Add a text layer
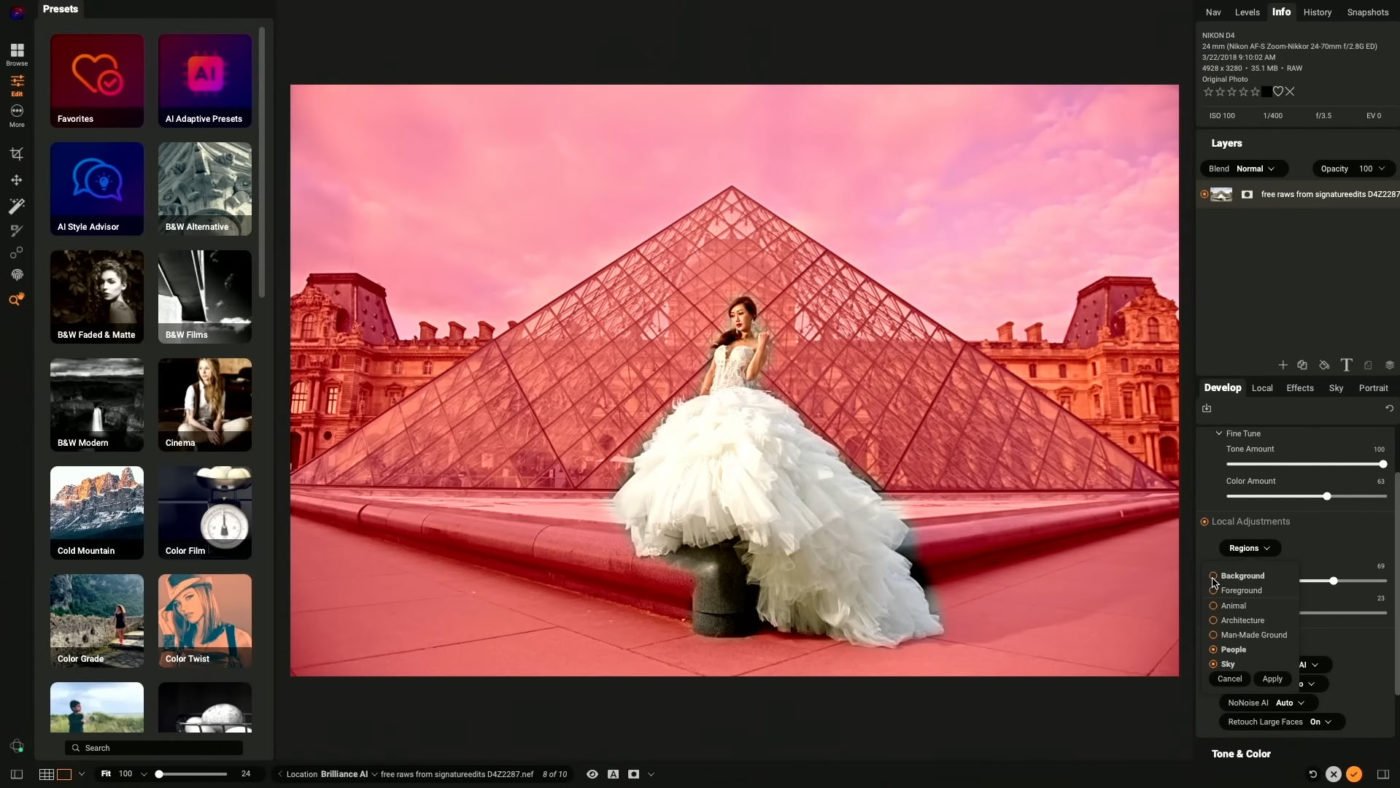 1346,365
